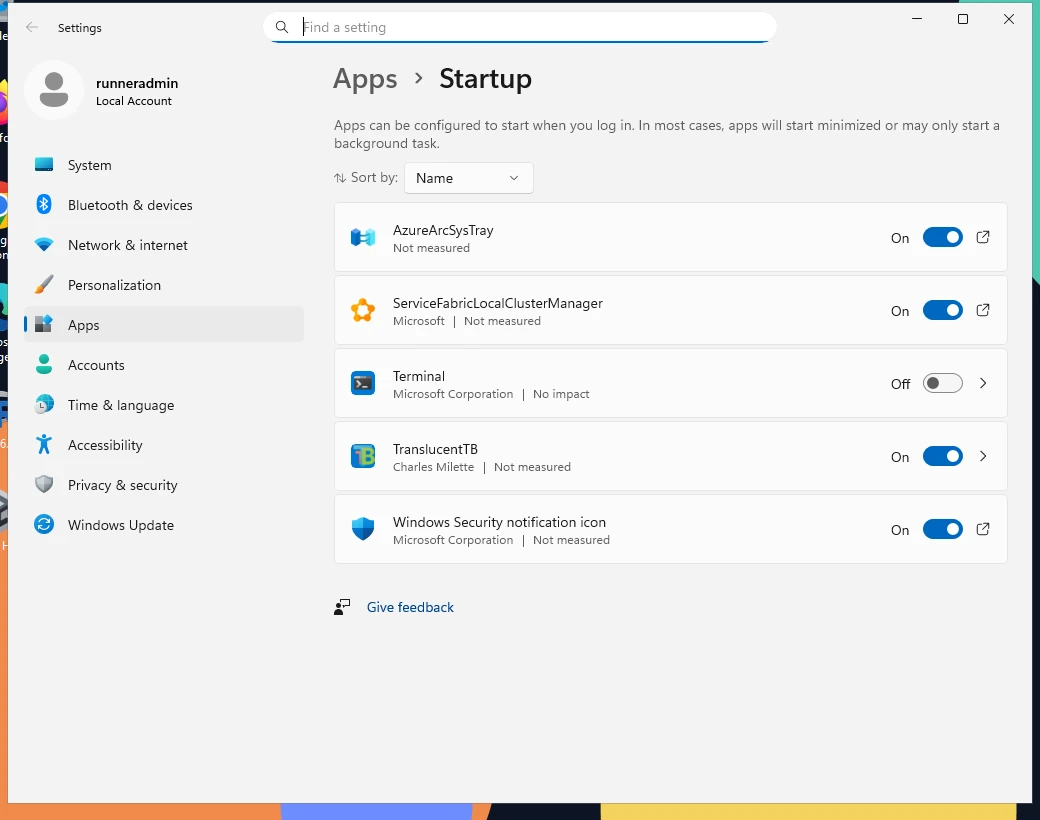Maximize the Settings window
The image size is (1040, 820).
[962, 19]
